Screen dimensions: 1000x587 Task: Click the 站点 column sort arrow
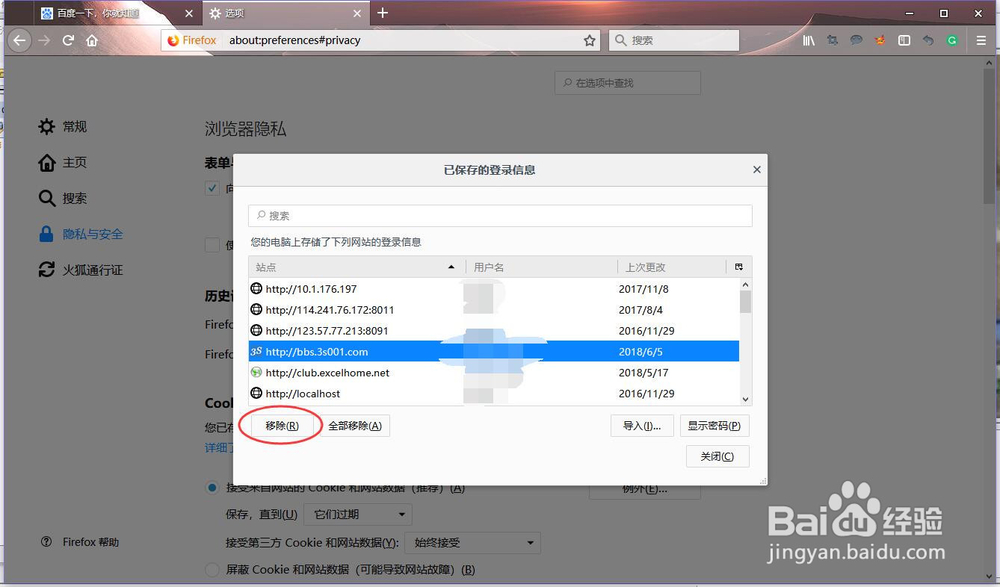pyautogui.click(x=451, y=267)
